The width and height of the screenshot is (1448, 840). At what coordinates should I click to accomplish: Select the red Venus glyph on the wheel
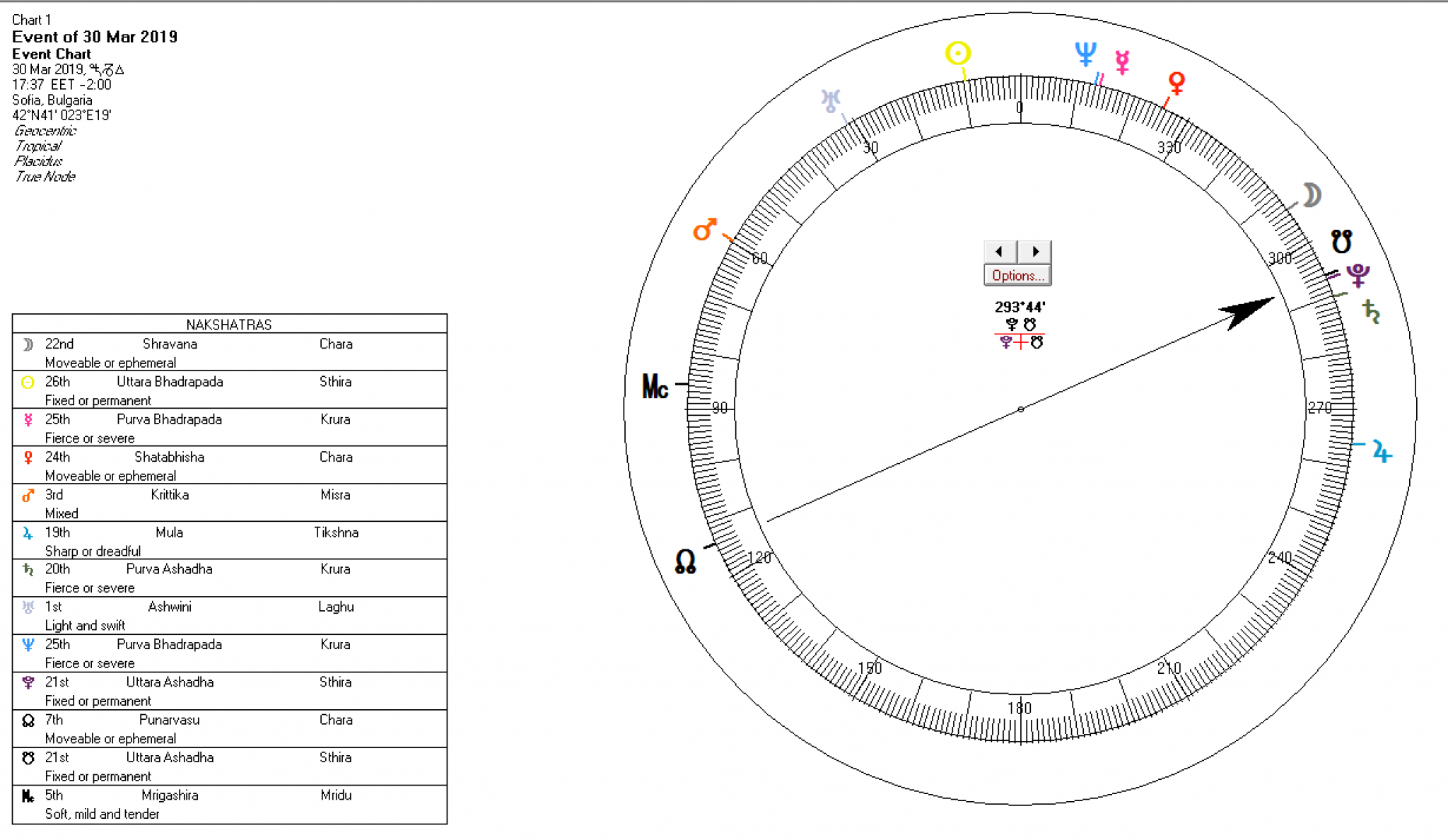(1176, 82)
